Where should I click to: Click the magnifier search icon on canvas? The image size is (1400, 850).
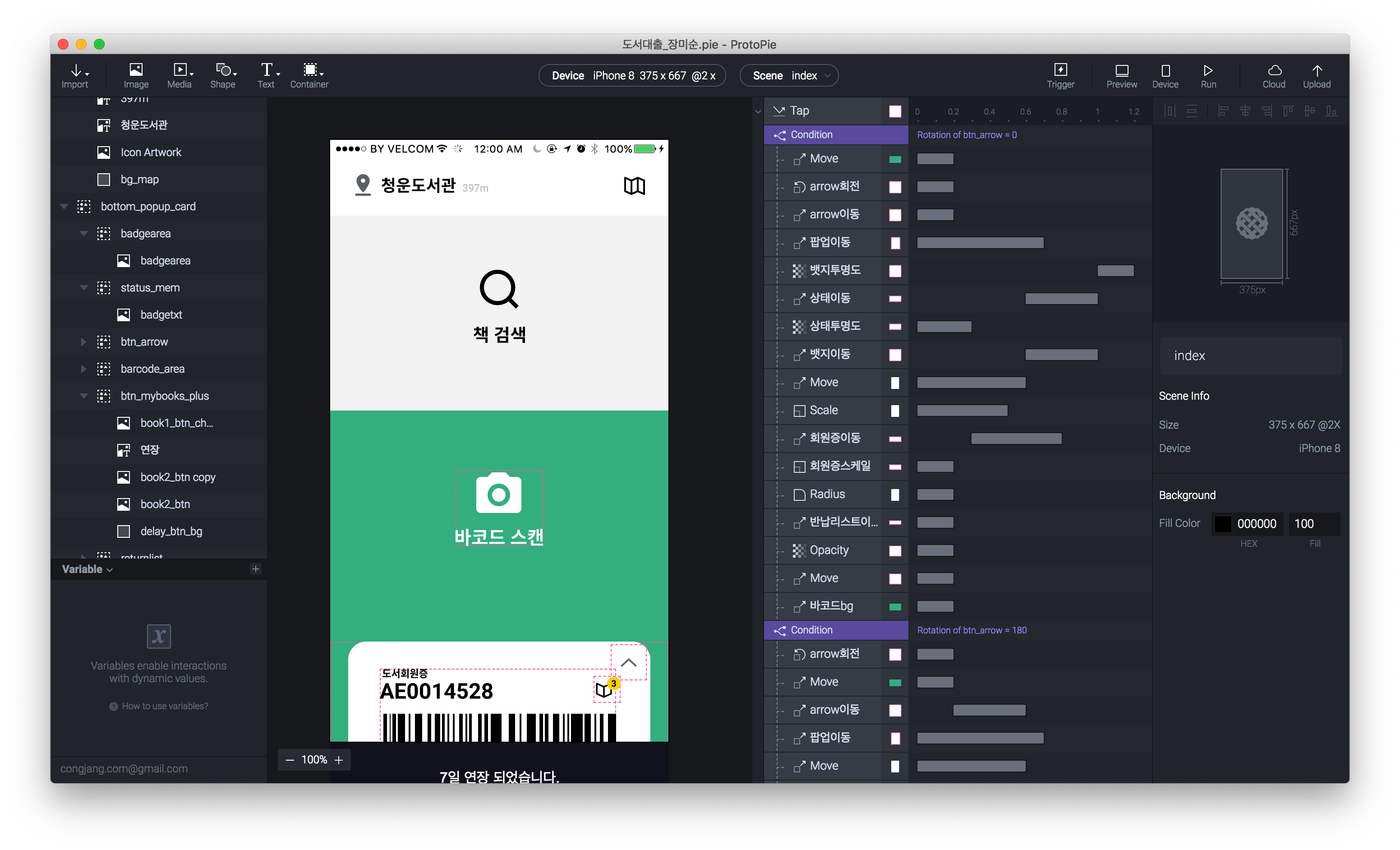(499, 289)
